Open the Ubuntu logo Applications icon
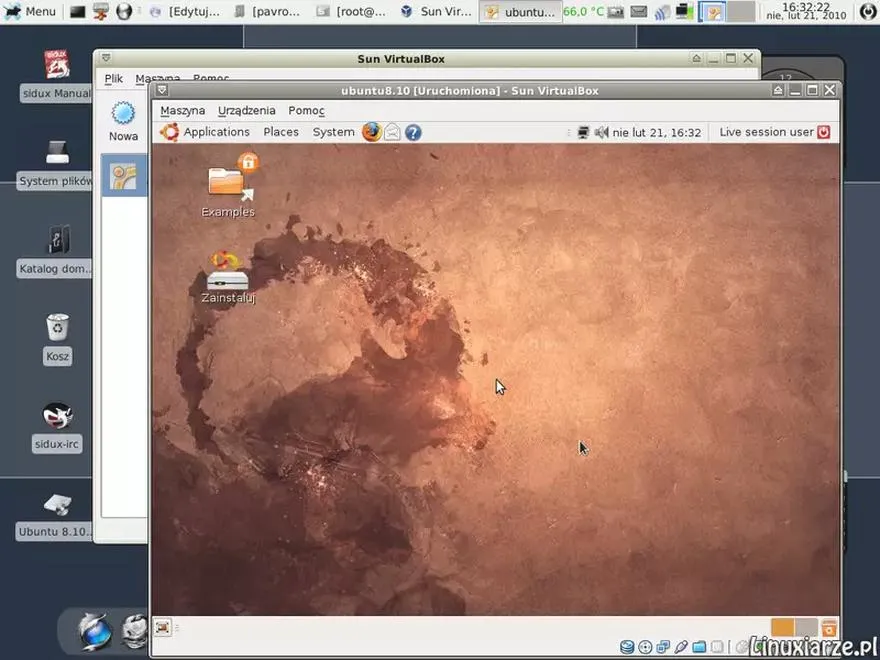Viewport: 880px width, 660px height. click(169, 132)
